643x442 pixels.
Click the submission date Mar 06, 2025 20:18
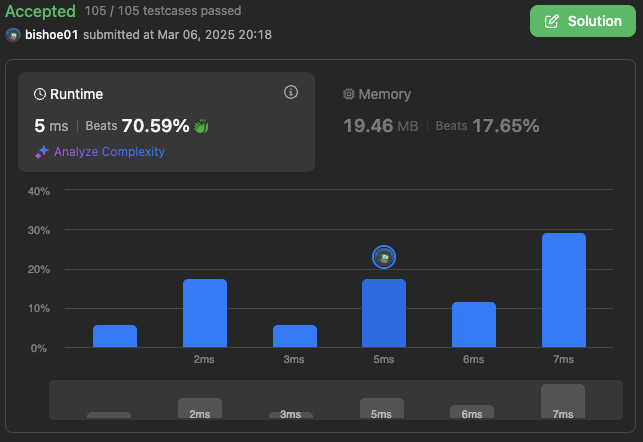pos(214,35)
